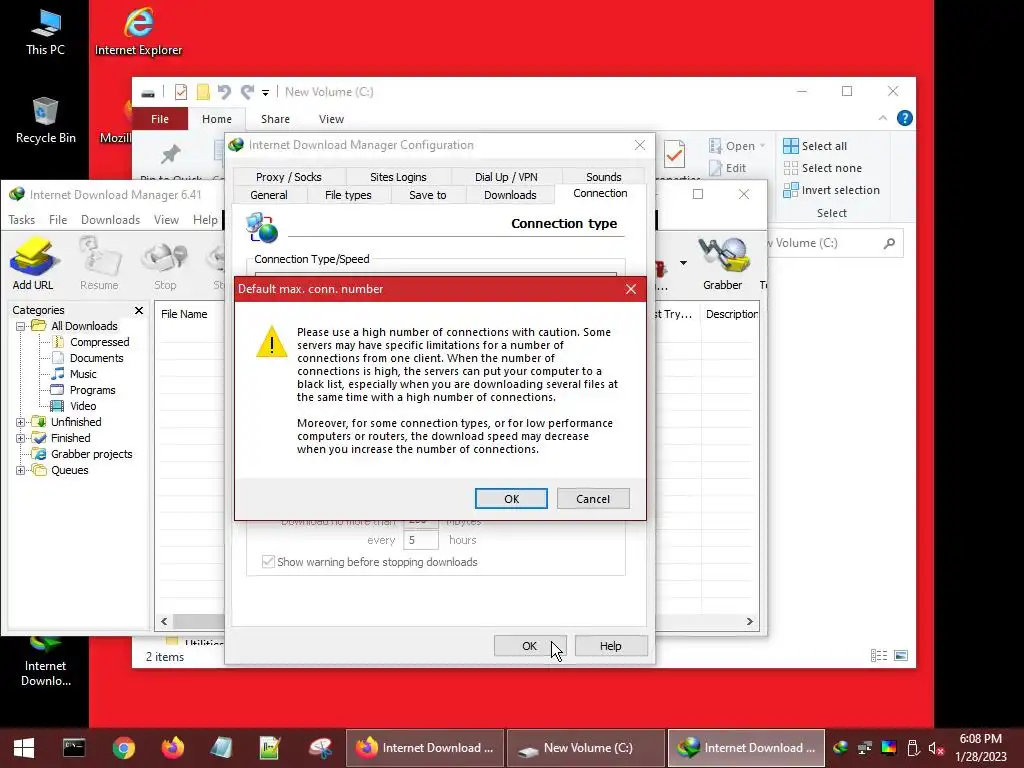Cancel the Default max. conn. number dialog
This screenshot has width=1024, height=768.
(593, 499)
